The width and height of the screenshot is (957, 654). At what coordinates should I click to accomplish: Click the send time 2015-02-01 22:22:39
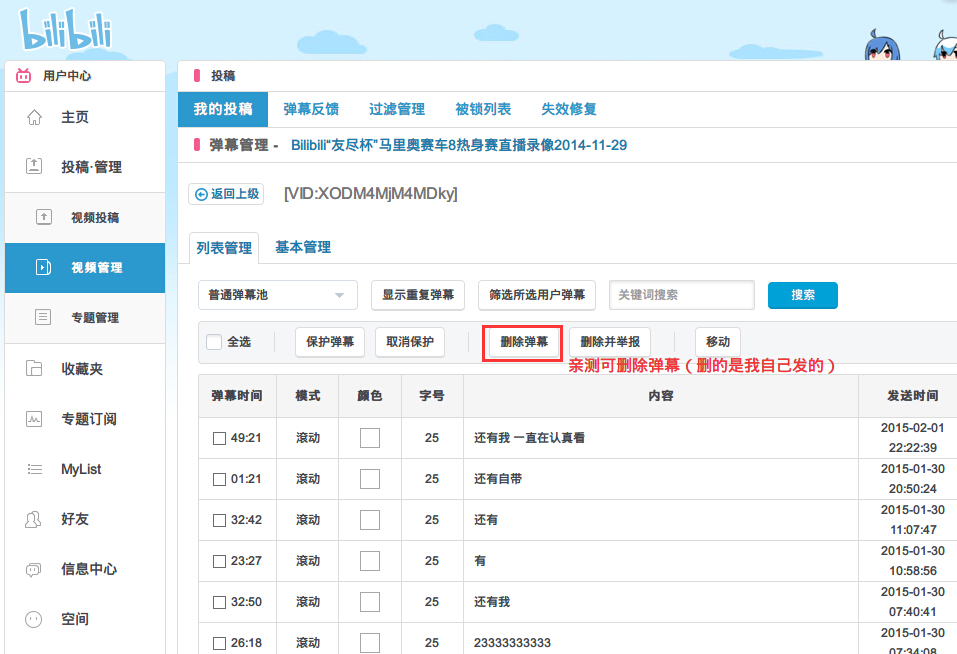click(912, 437)
